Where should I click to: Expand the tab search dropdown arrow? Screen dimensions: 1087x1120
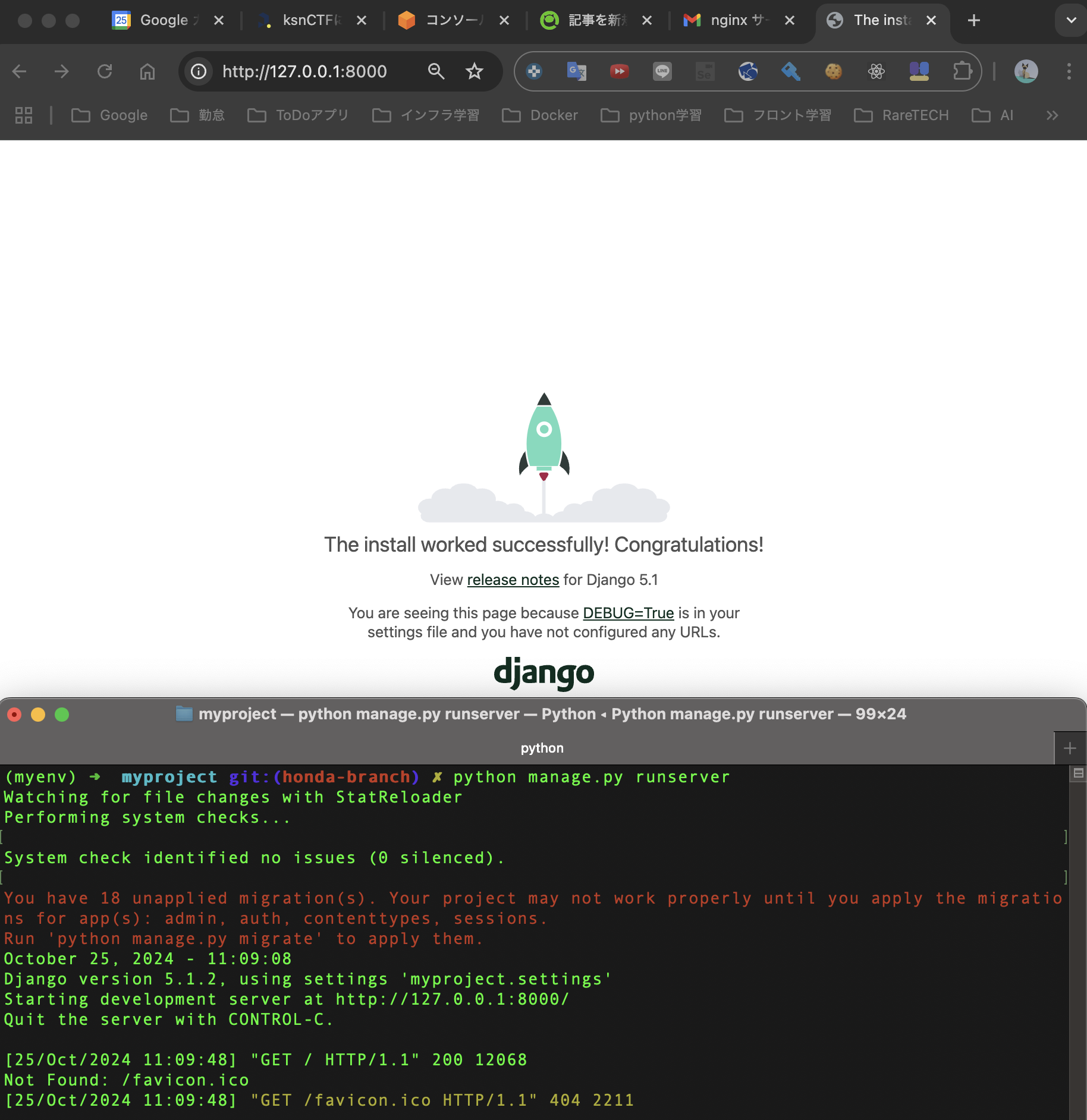(x=1072, y=21)
